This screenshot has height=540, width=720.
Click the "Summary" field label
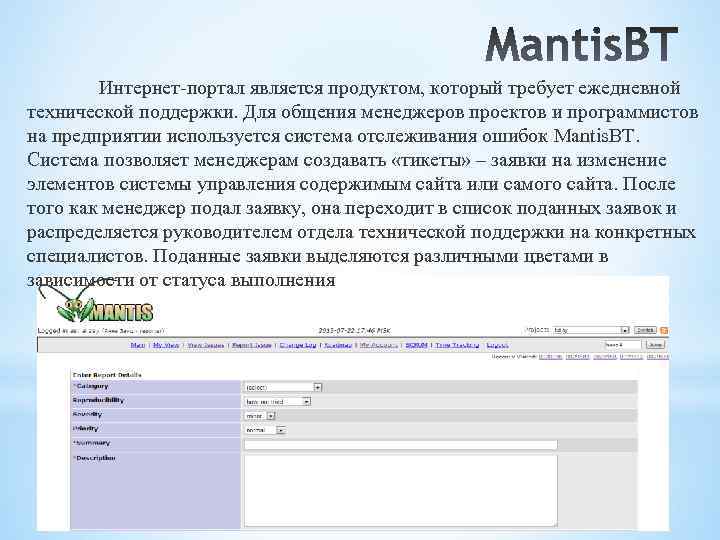91,444
